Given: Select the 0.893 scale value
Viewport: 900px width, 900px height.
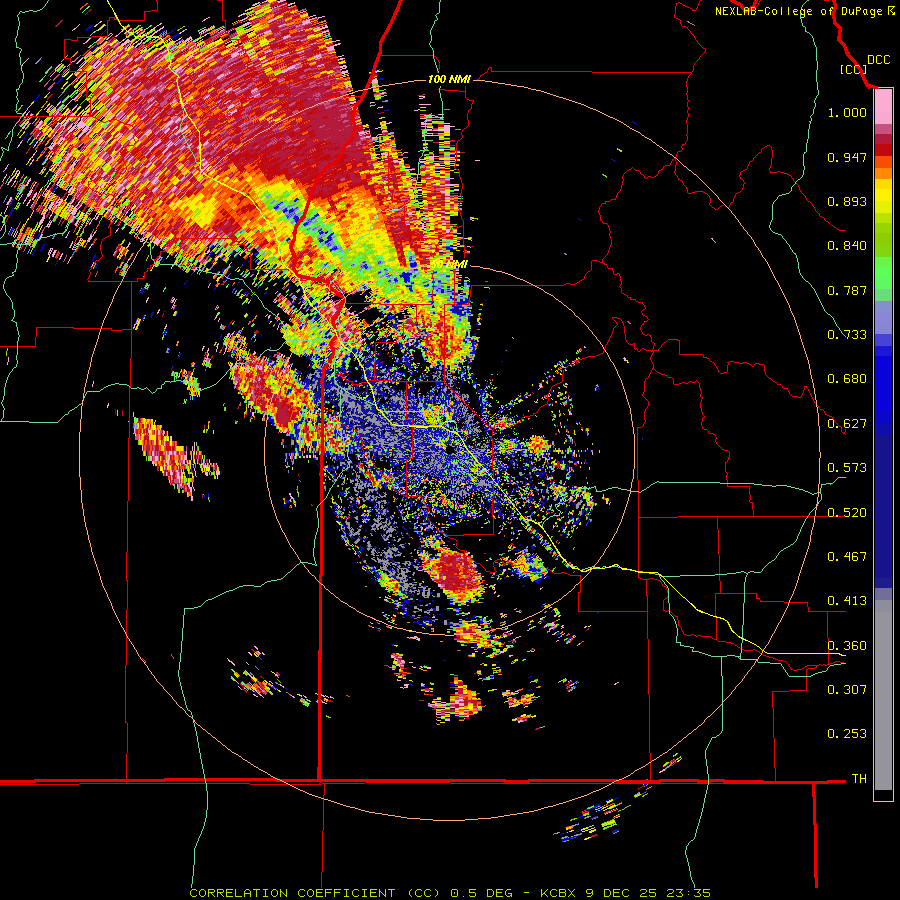Looking at the screenshot, I should click(x=847, y=201).
